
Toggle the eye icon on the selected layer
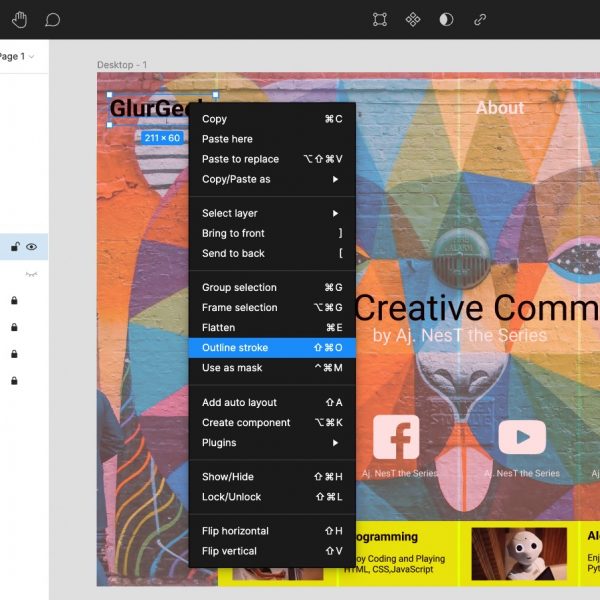32,247
